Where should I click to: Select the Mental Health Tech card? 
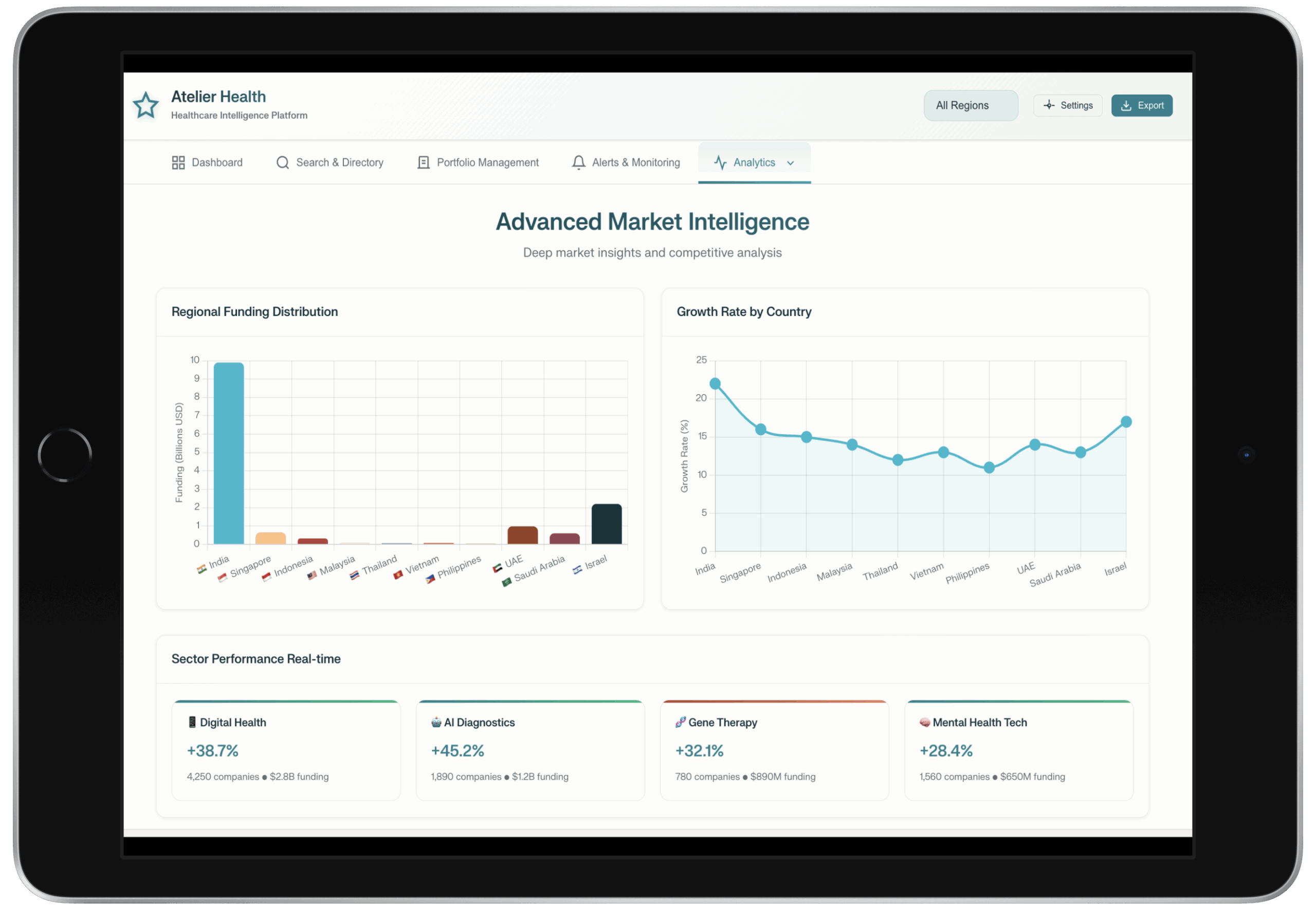(1018, 750)
